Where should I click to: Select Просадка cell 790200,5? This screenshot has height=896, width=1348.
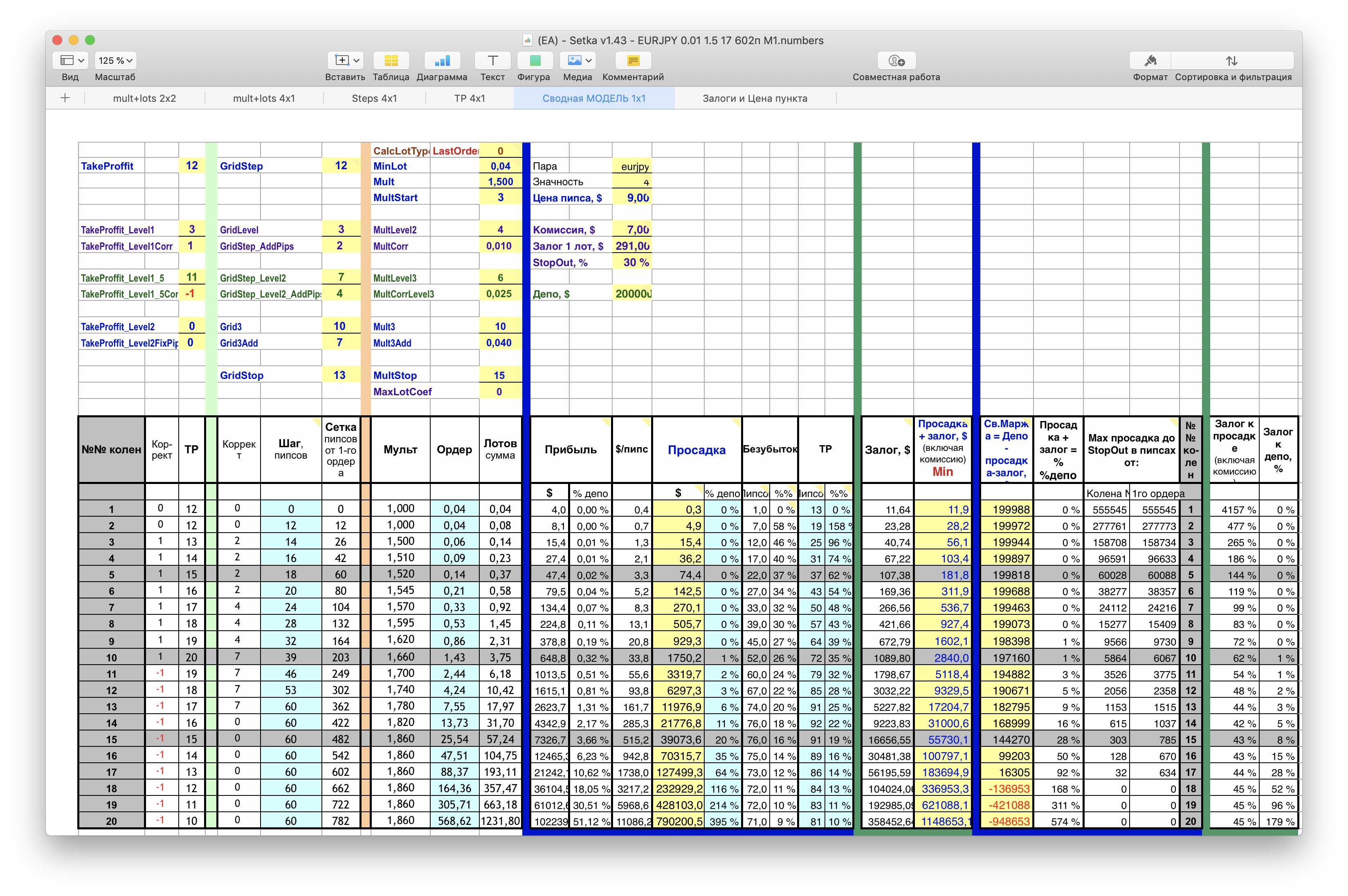678,820
